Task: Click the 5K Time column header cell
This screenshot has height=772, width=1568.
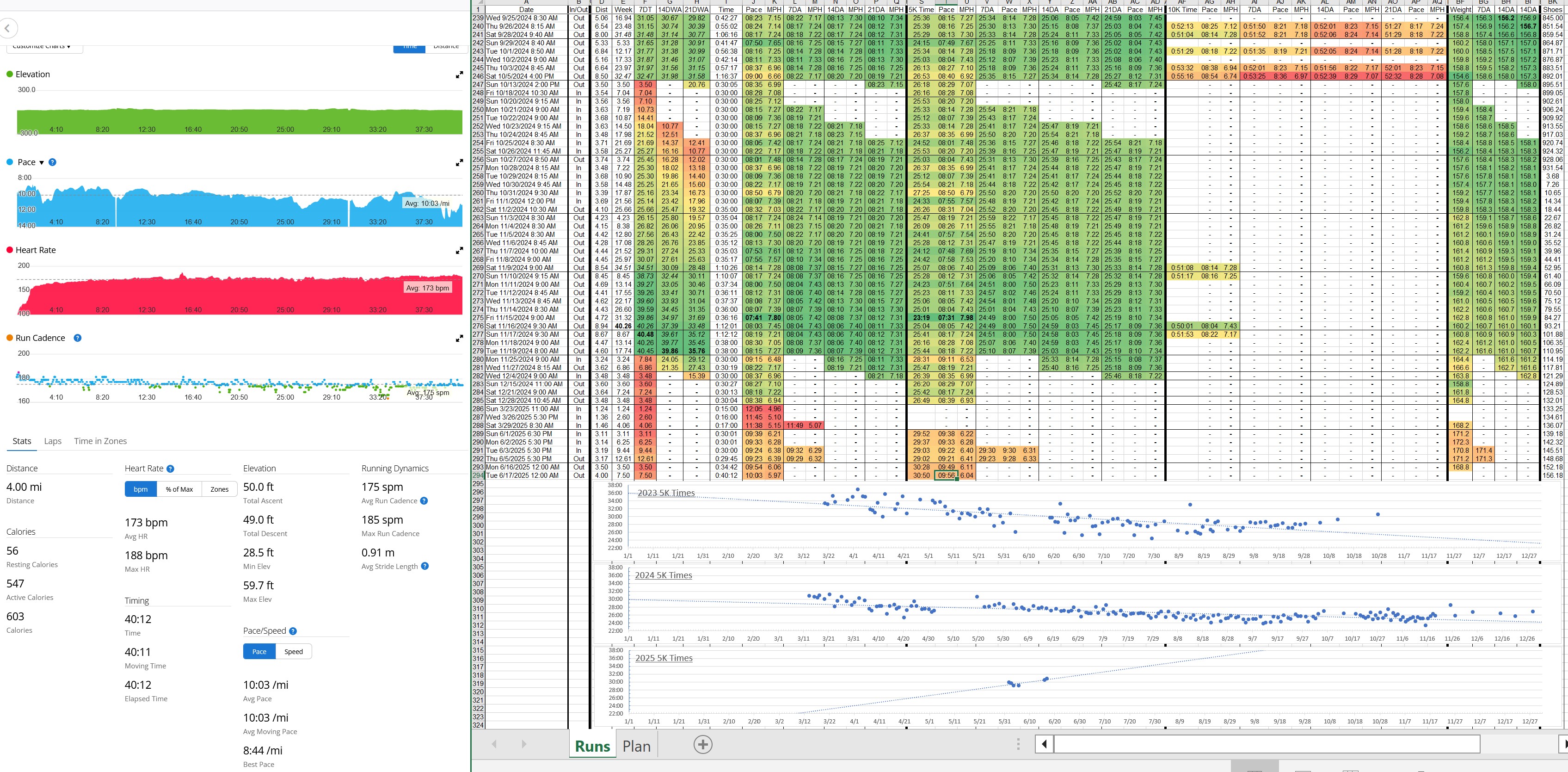Action: (x=921, y=10)
